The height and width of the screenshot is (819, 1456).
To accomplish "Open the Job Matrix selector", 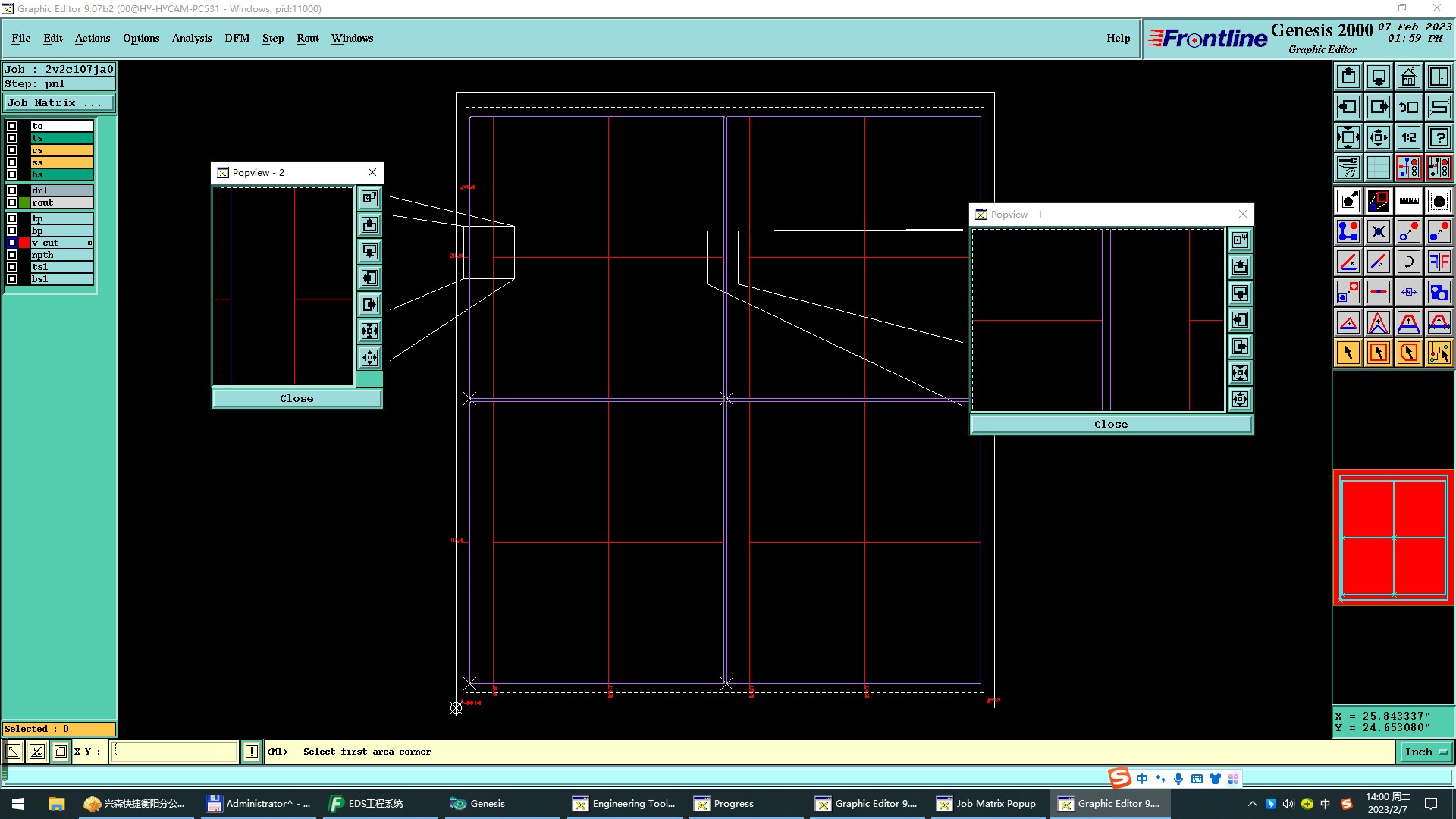I will 59,103.
